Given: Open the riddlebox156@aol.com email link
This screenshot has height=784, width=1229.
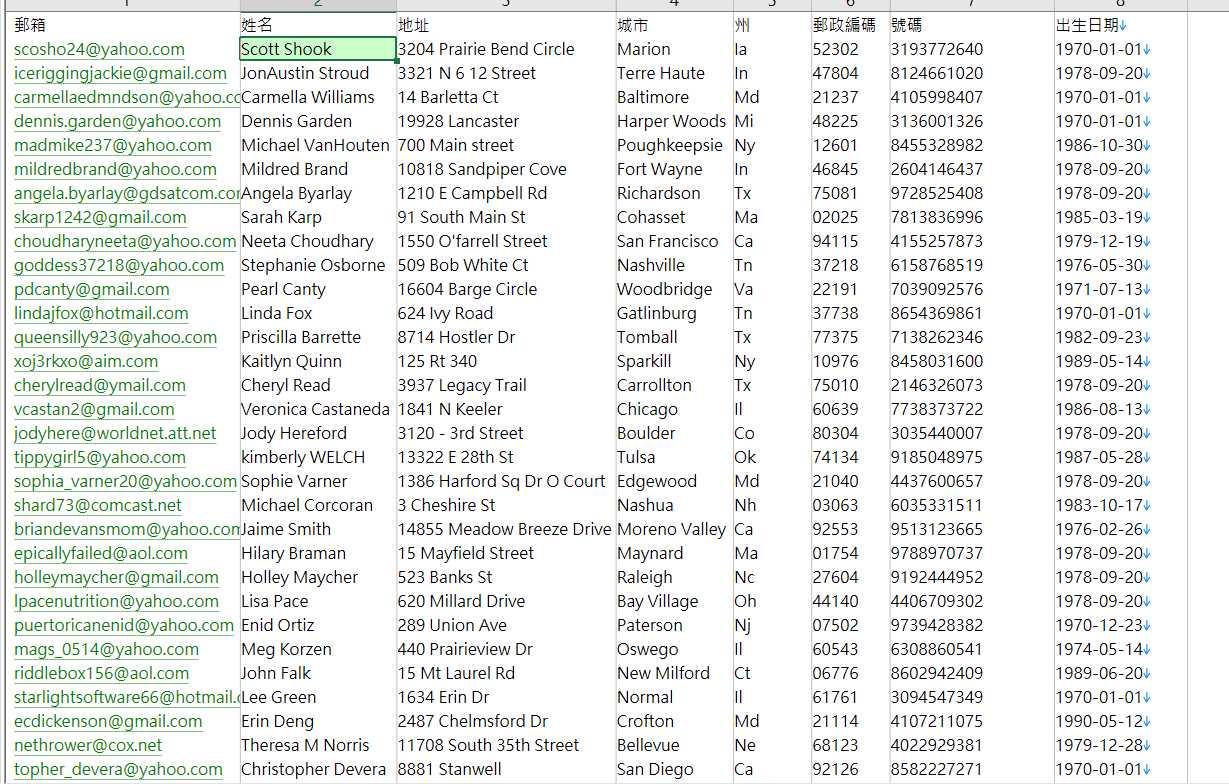Looking at the screenshot, I should click(101, 673).
